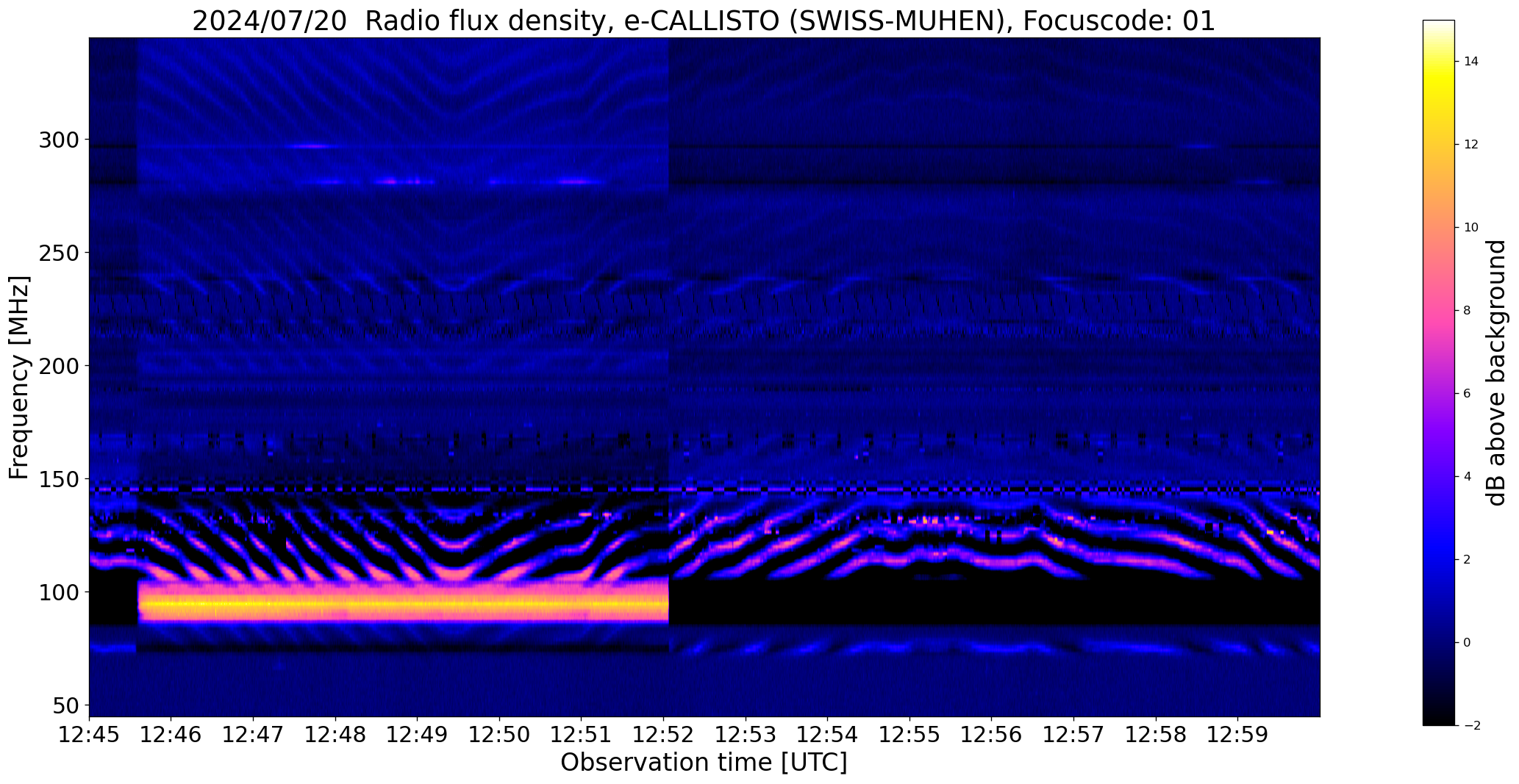Image resolution: width=1519 pixels, height=784 pixels.
Task: Click the 12:59 time tick label
Action: pos(1237,734)
